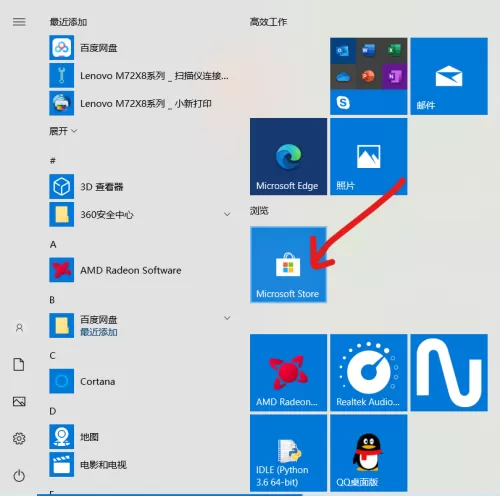The height and width of the screenshot is (496, 500).
Task: Open QQ桌面版 tile
Action: (x=369, y=453)
